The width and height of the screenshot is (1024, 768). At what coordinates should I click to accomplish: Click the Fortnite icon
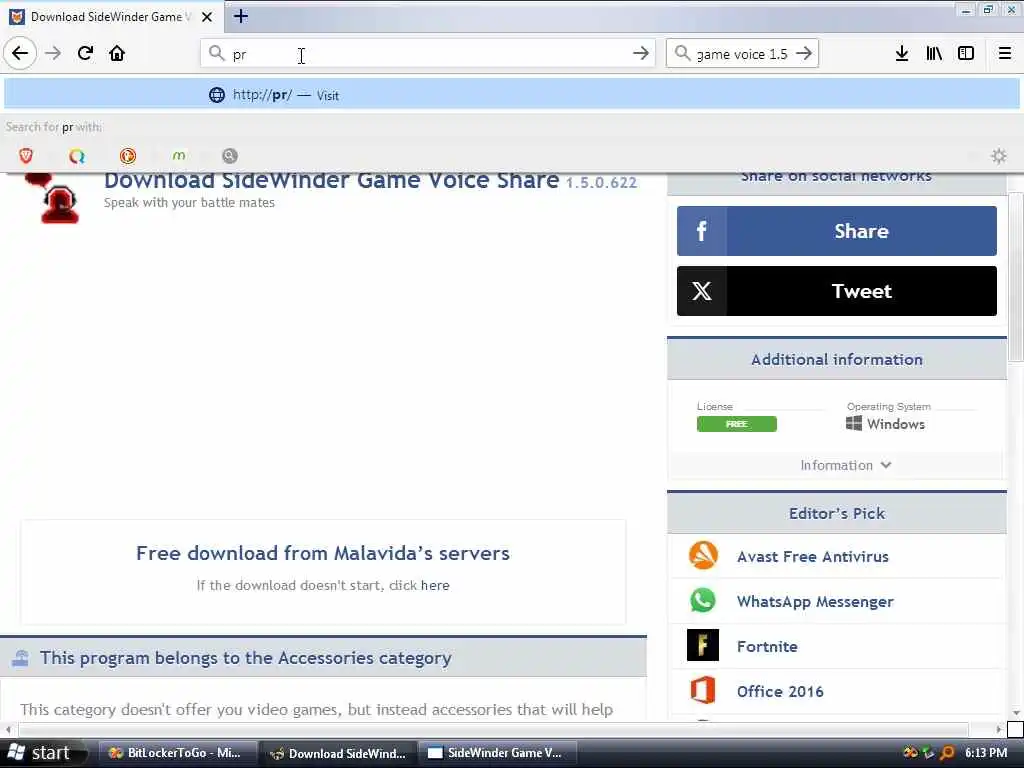pyautogui.click(x=703, y=645)
